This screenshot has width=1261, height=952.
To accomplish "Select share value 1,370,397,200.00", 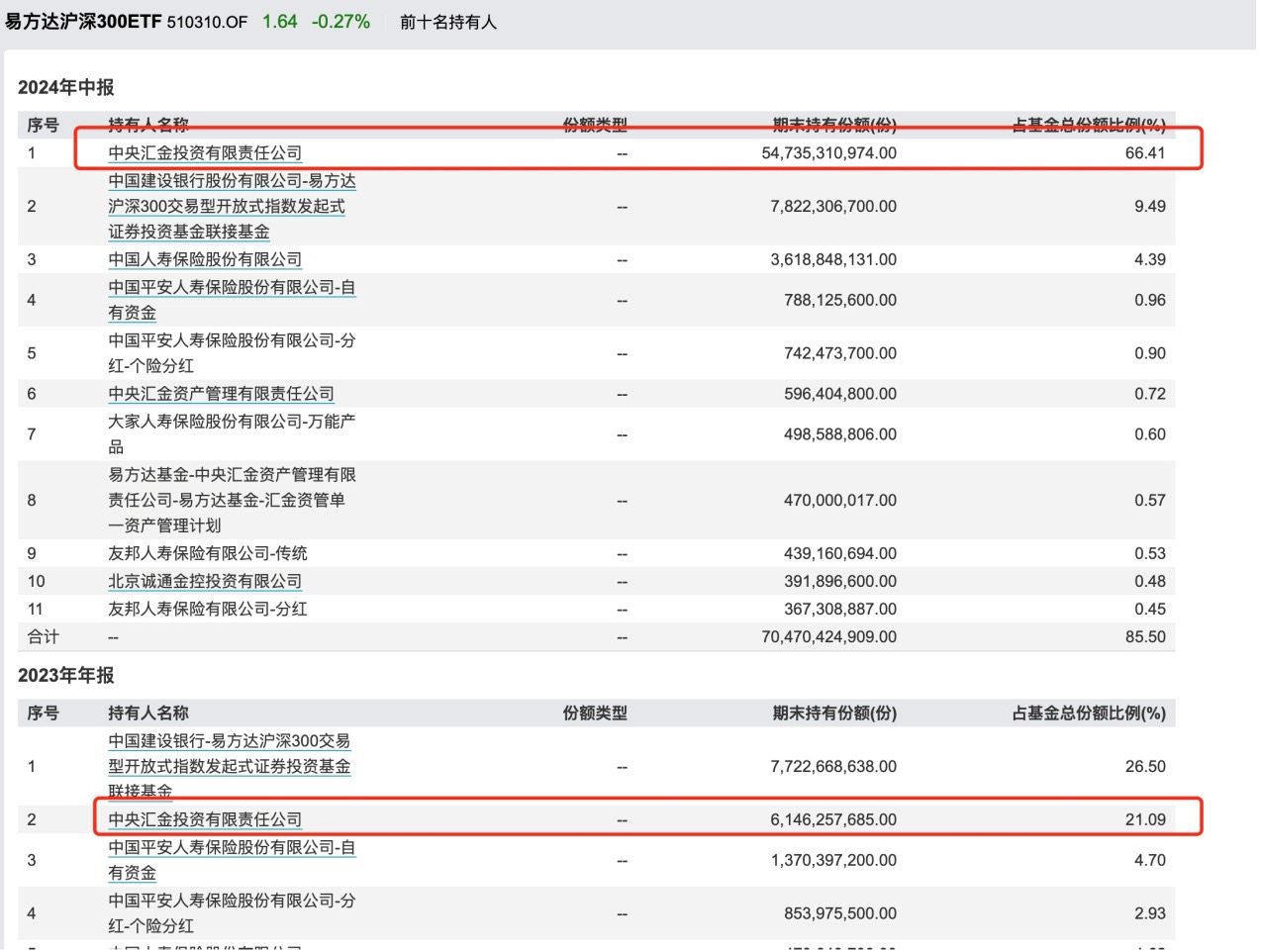I will 833,861.
